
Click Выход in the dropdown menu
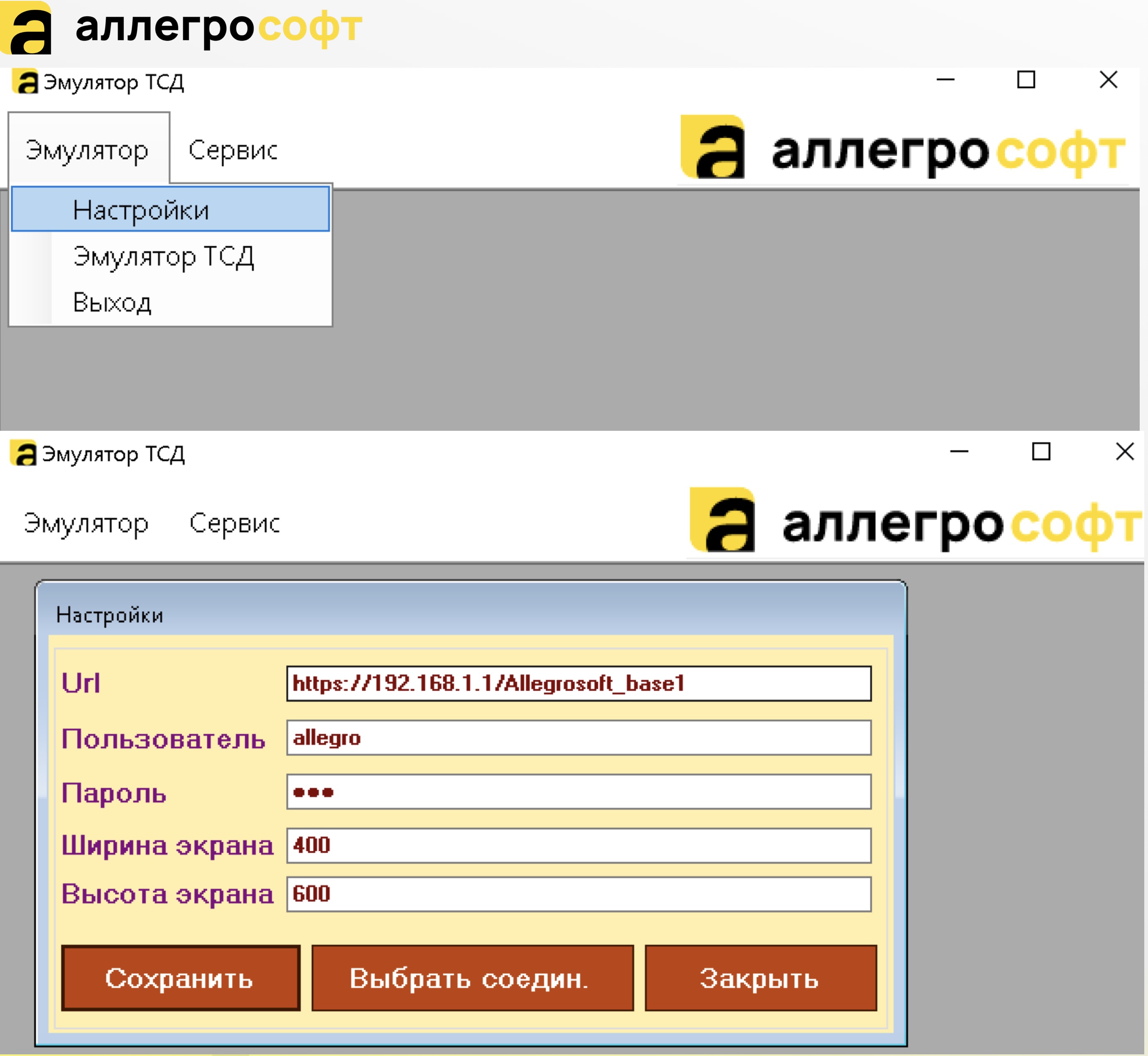(x=112, y=302)
